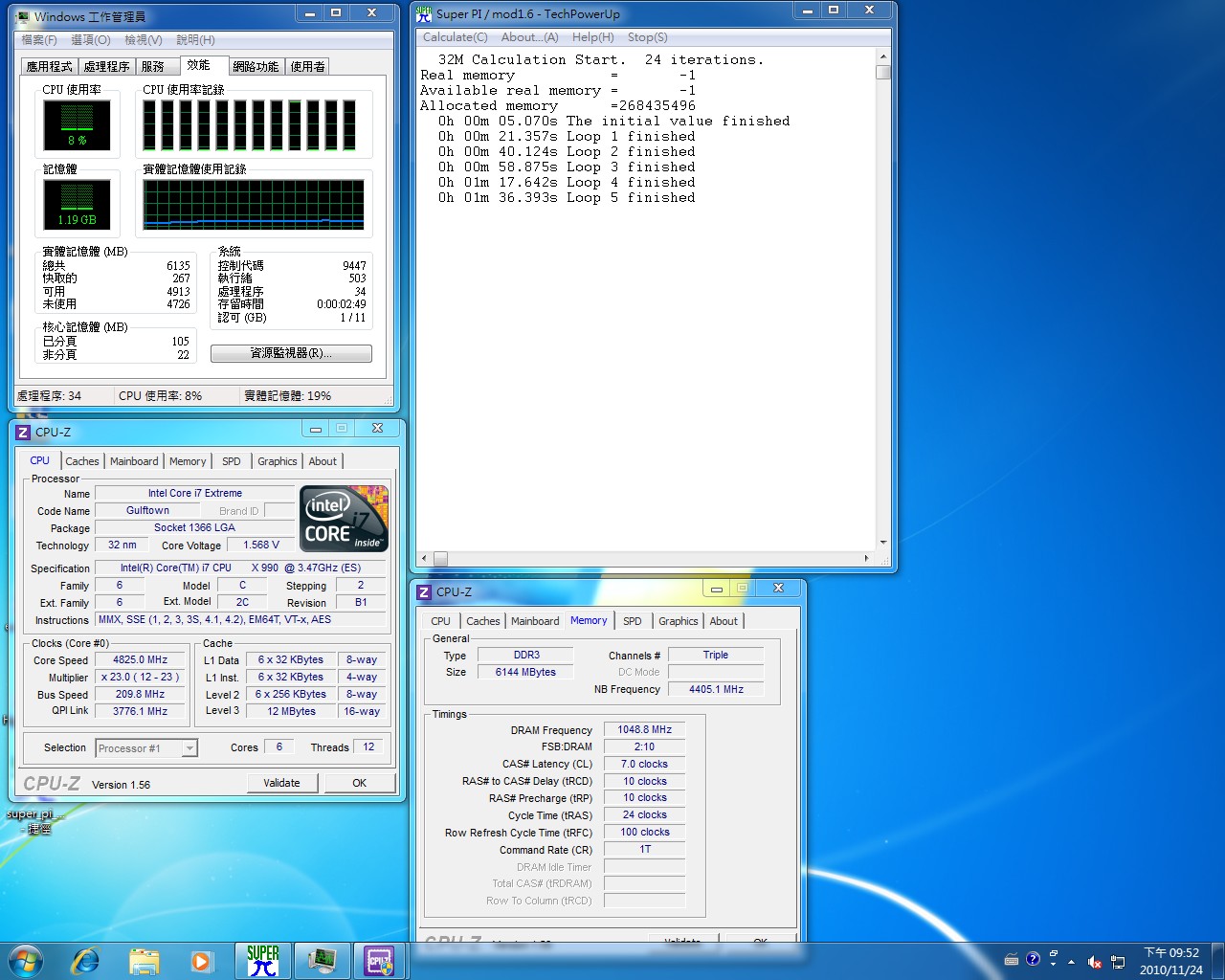Viewport: 1225px width, 980px height.
Task: Click the Intel Core i7 logo in CPU-Z
Action: [345, 519]
